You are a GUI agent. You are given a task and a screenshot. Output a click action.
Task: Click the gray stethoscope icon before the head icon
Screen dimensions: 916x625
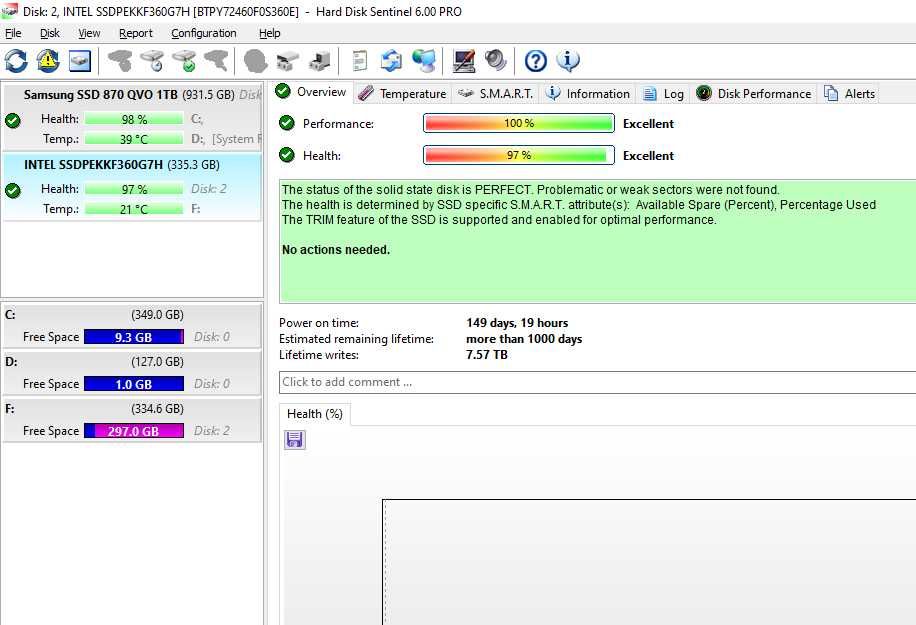click(x=216, y=61)
